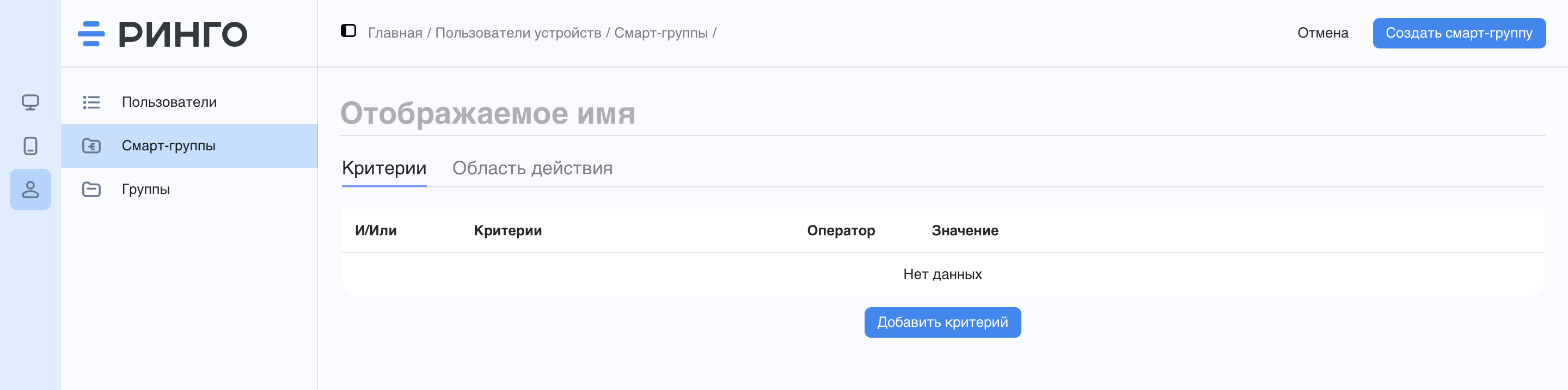Click the folder icon beside Смарт-группы
The width and height of the screenshot is (1568, 390).
coord(91,145)
